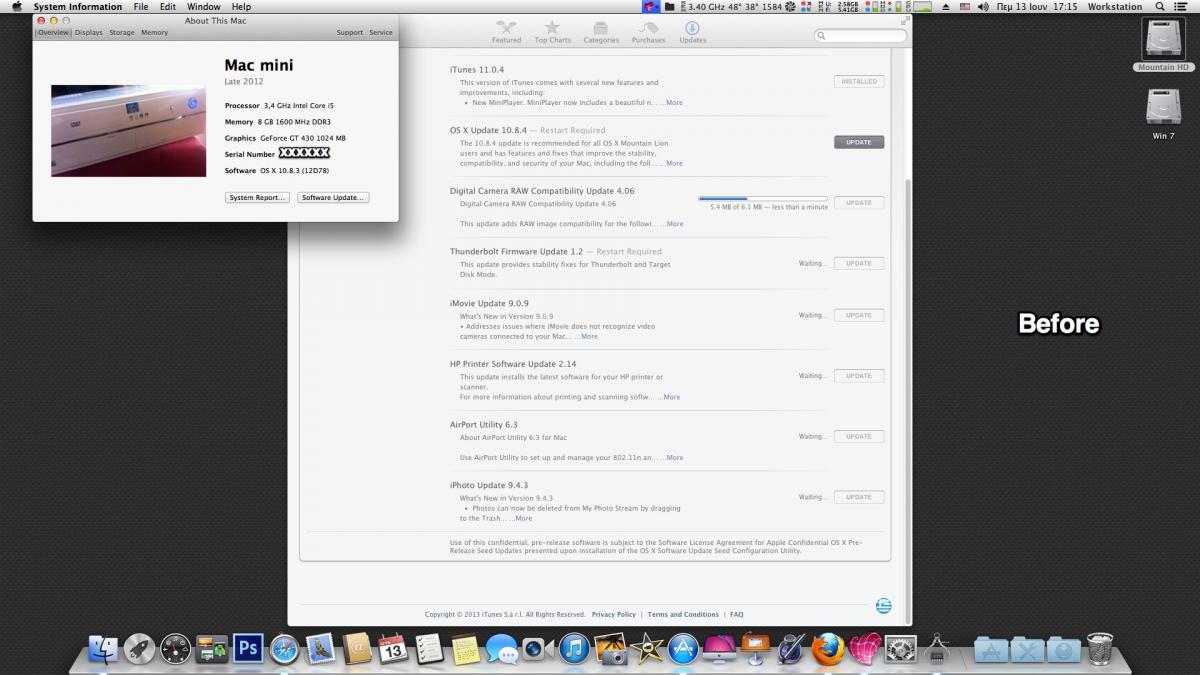Open Reminders checklist icon in Dock

429,649
